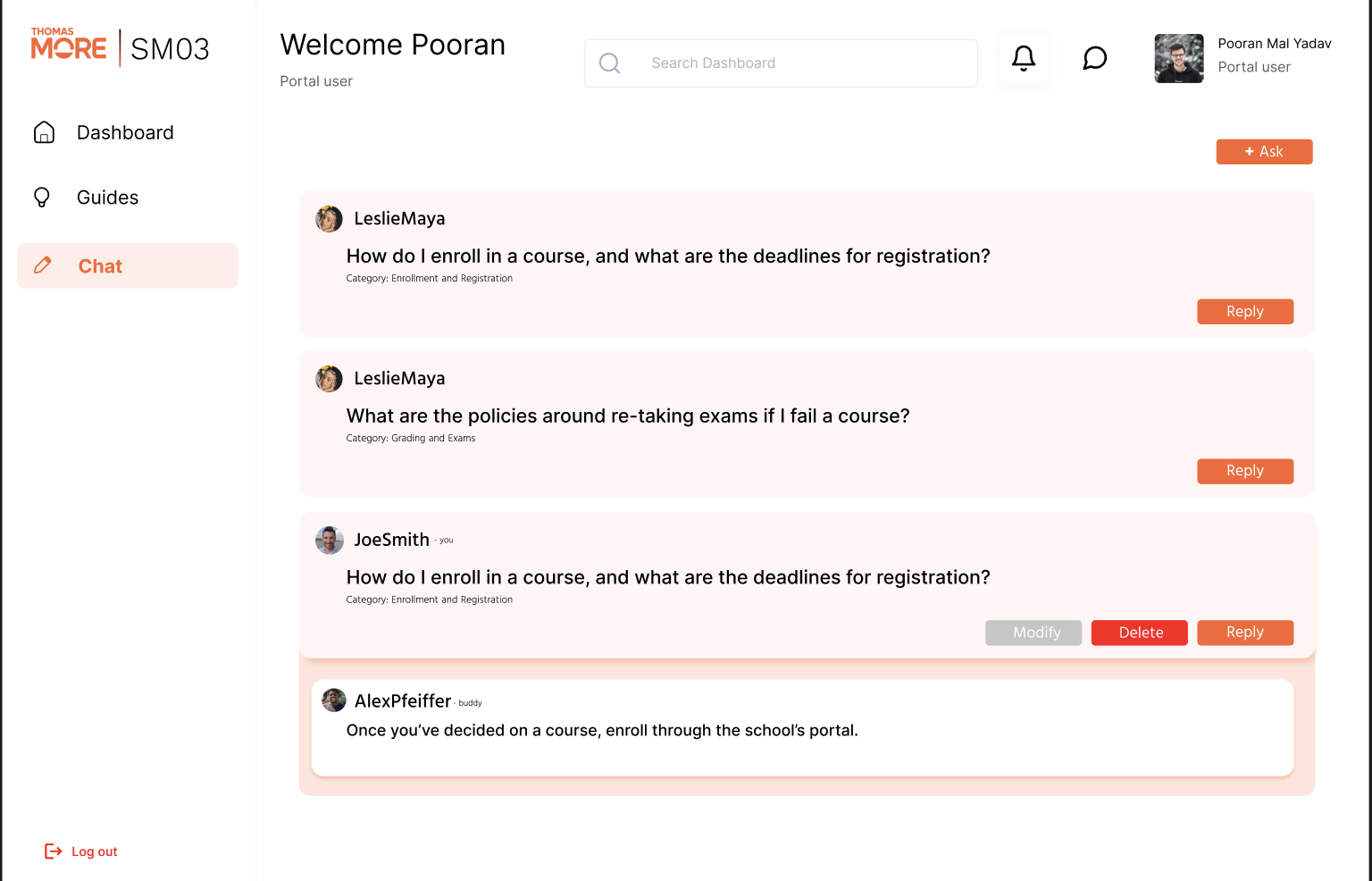1372x881 pixels.
Task: Modify JoeSmith's question
Action: coord(1033,633)
